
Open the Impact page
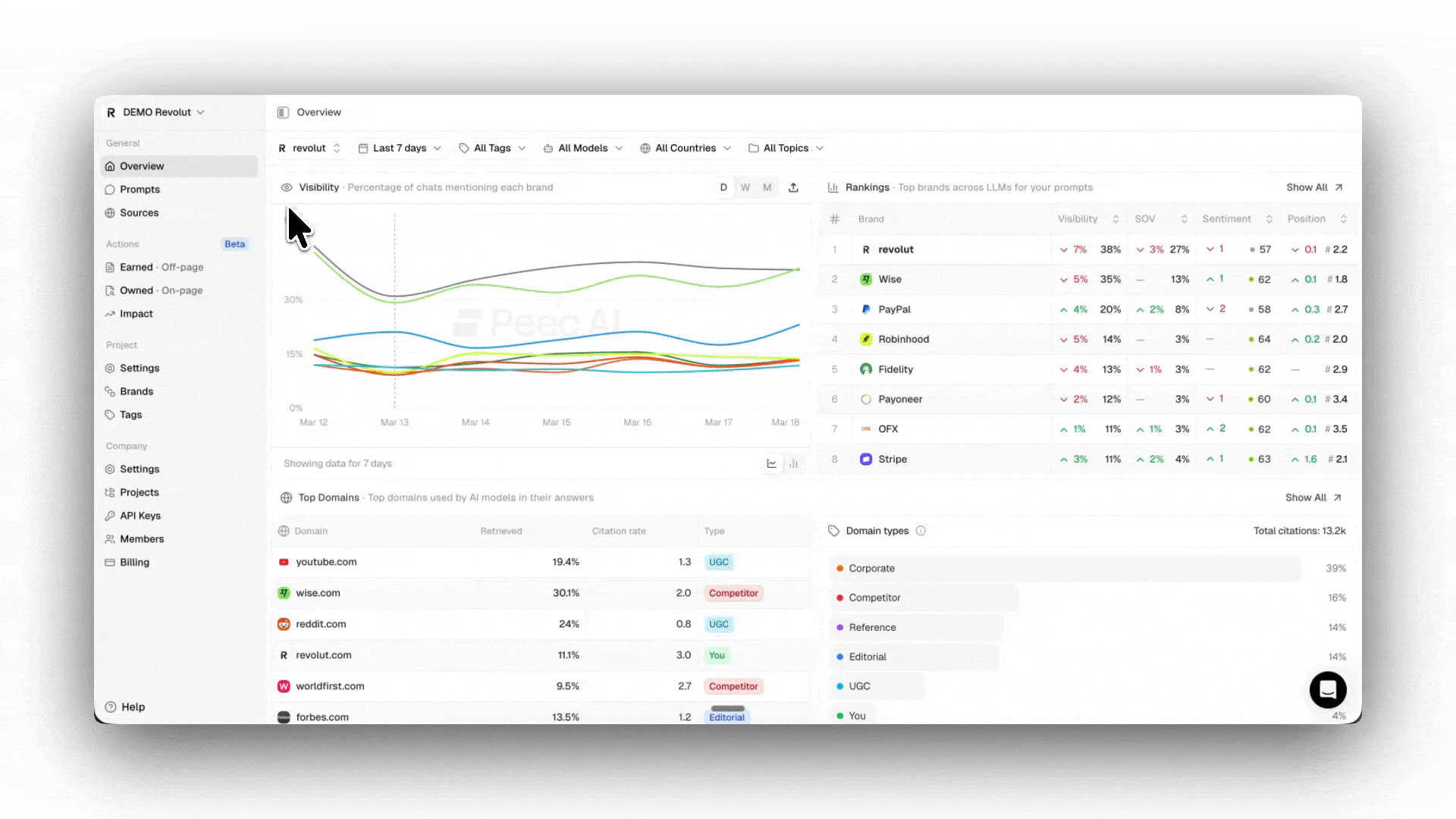point(179,314)
